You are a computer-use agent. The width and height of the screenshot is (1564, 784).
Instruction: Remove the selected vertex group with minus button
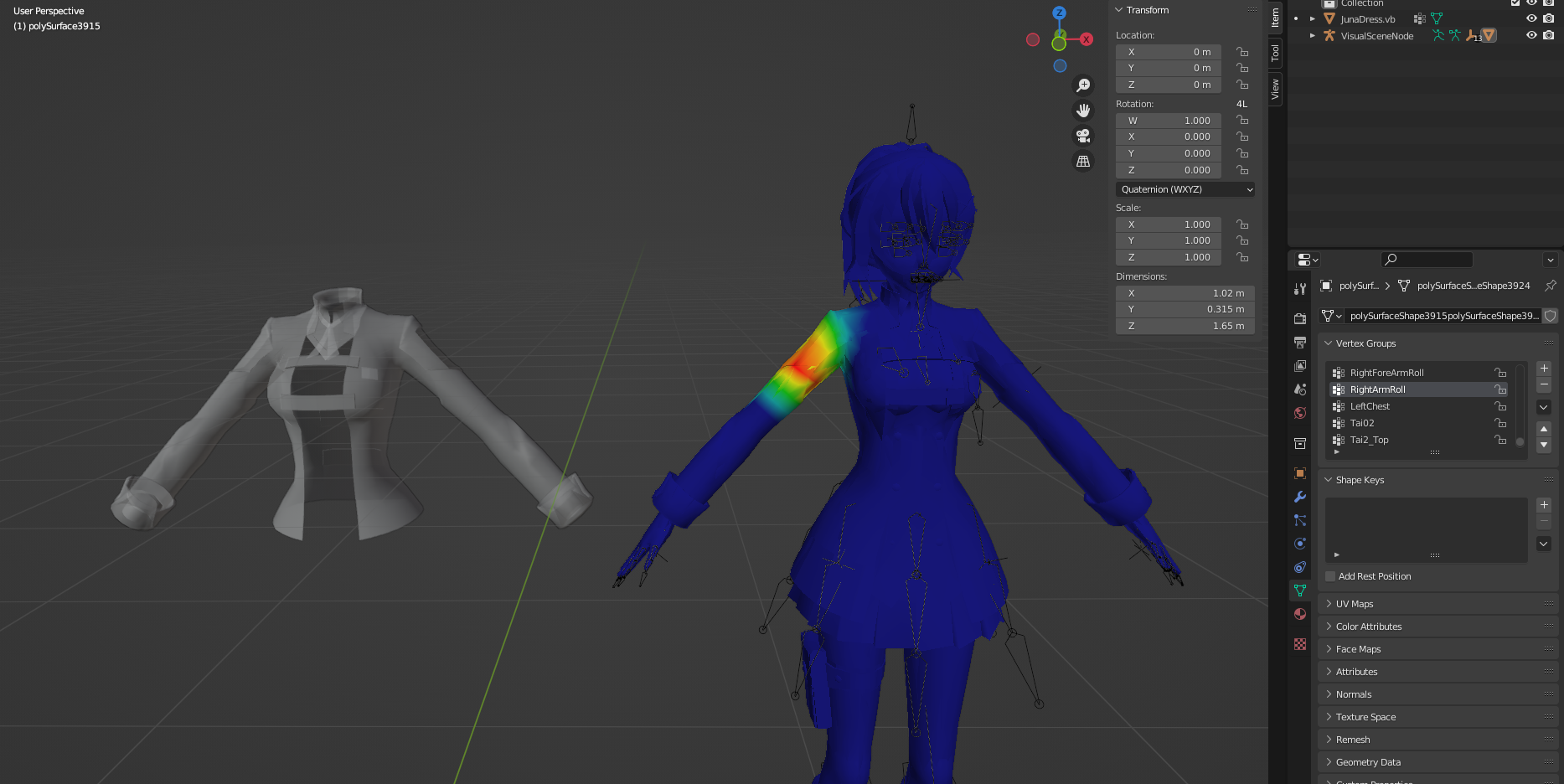(1544, 384)
